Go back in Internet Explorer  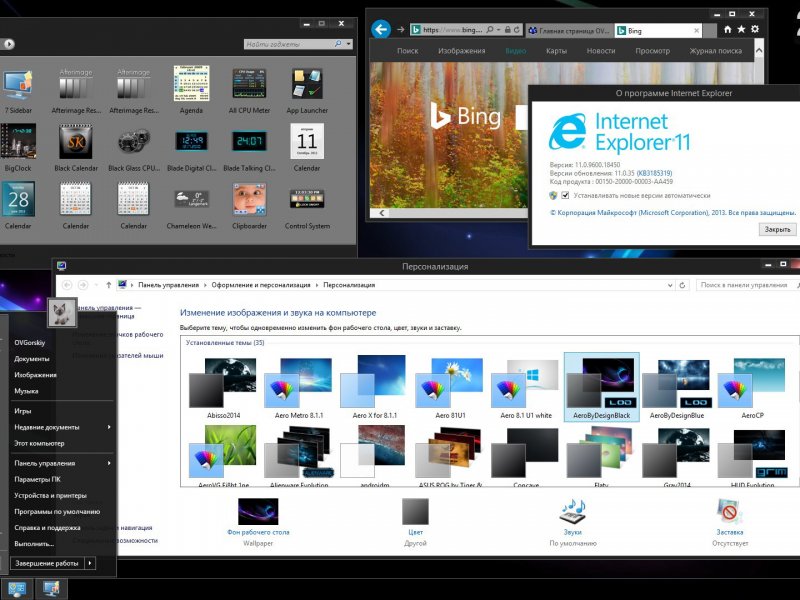[381, 30]
